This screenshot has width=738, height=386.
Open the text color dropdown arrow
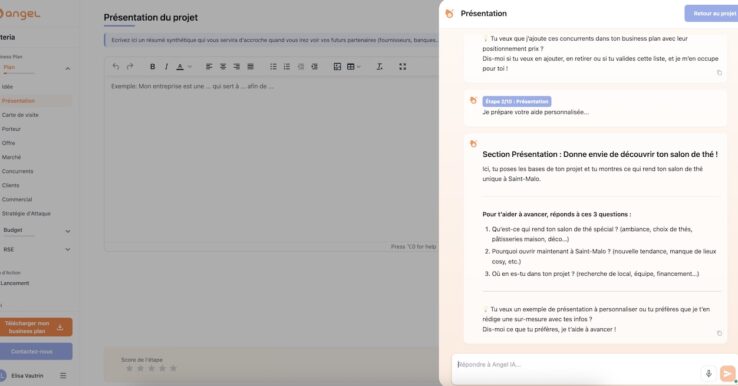click(x=190, y=67)
